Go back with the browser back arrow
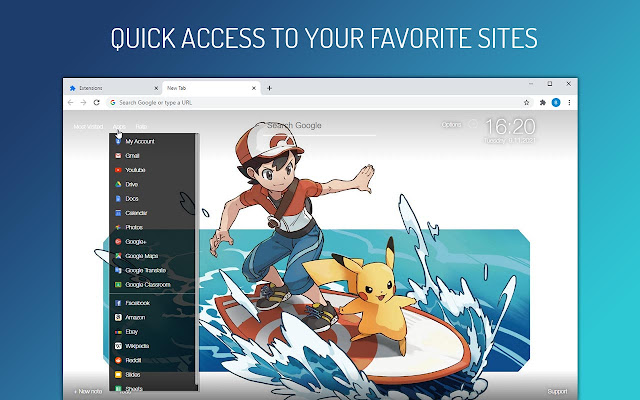This screenshot has height=400, width=640. click(x=70, y=102)
